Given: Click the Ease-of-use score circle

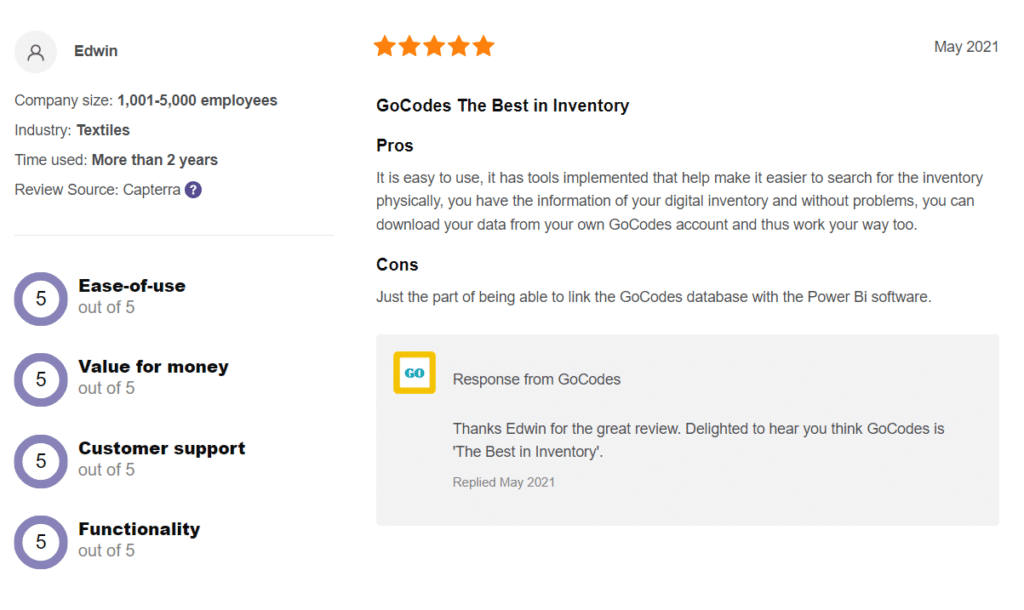Looking at the screenshot, I should coord(41,299).
